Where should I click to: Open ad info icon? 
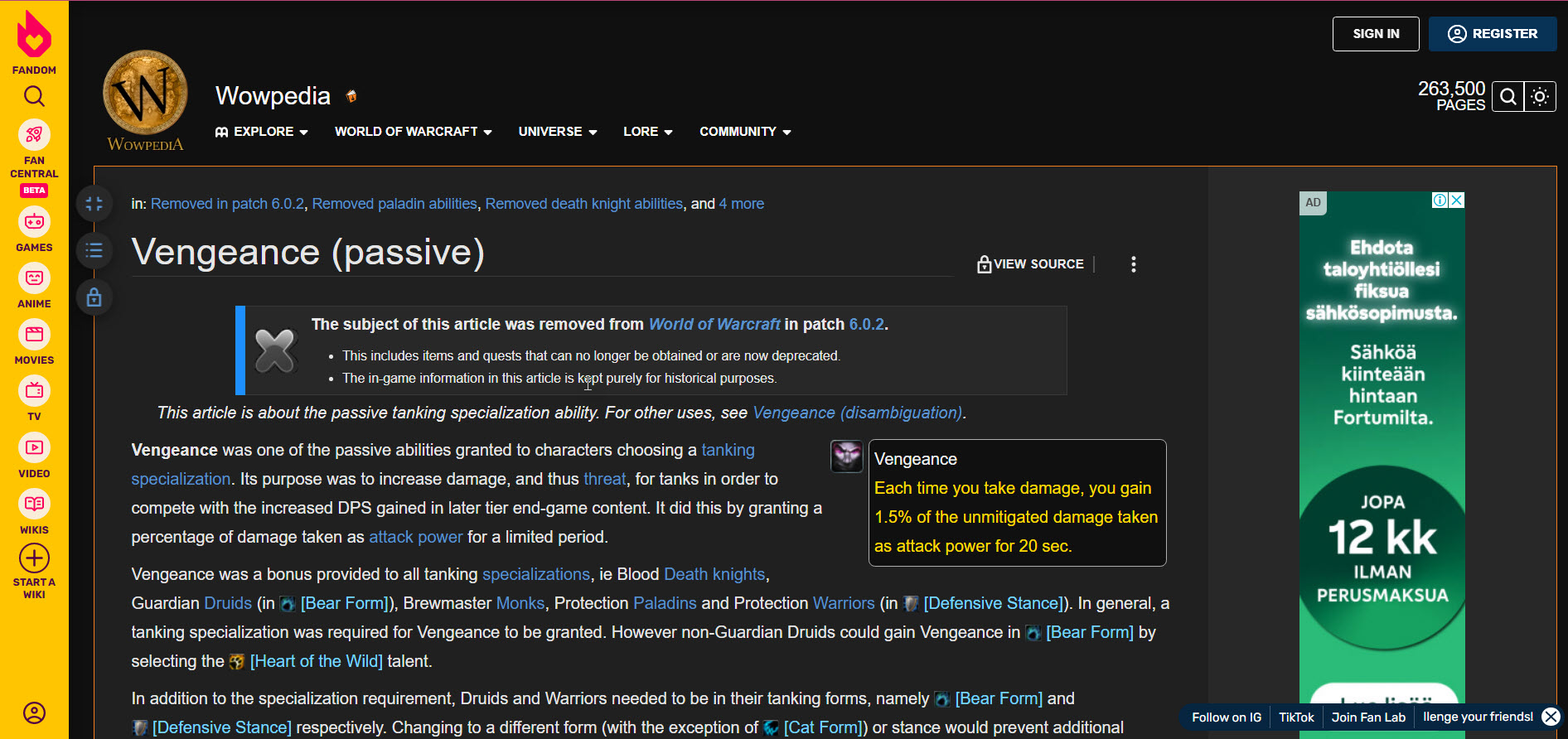[x=1440, y=200]
